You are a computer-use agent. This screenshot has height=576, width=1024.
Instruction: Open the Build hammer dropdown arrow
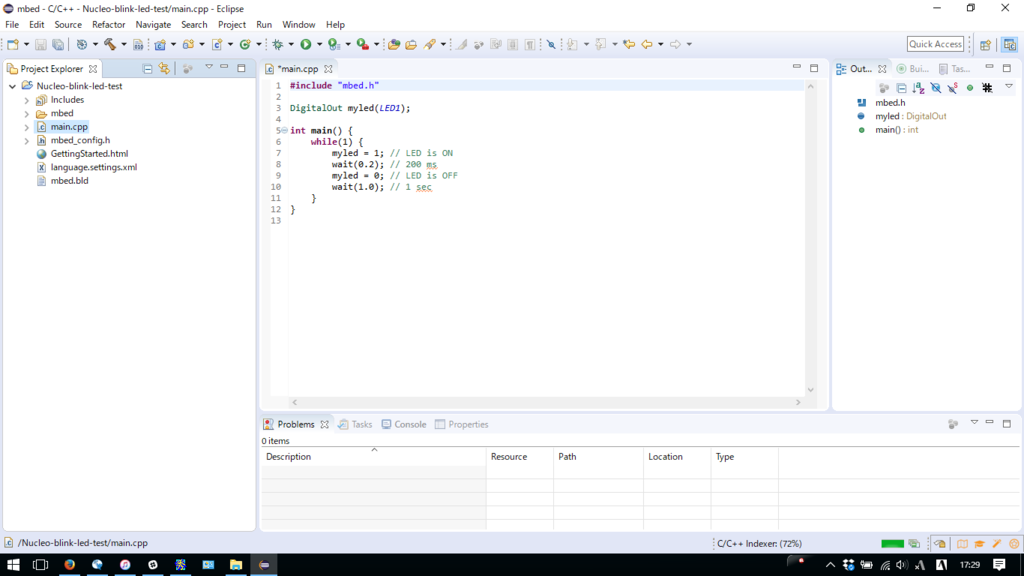coord(123,44)
